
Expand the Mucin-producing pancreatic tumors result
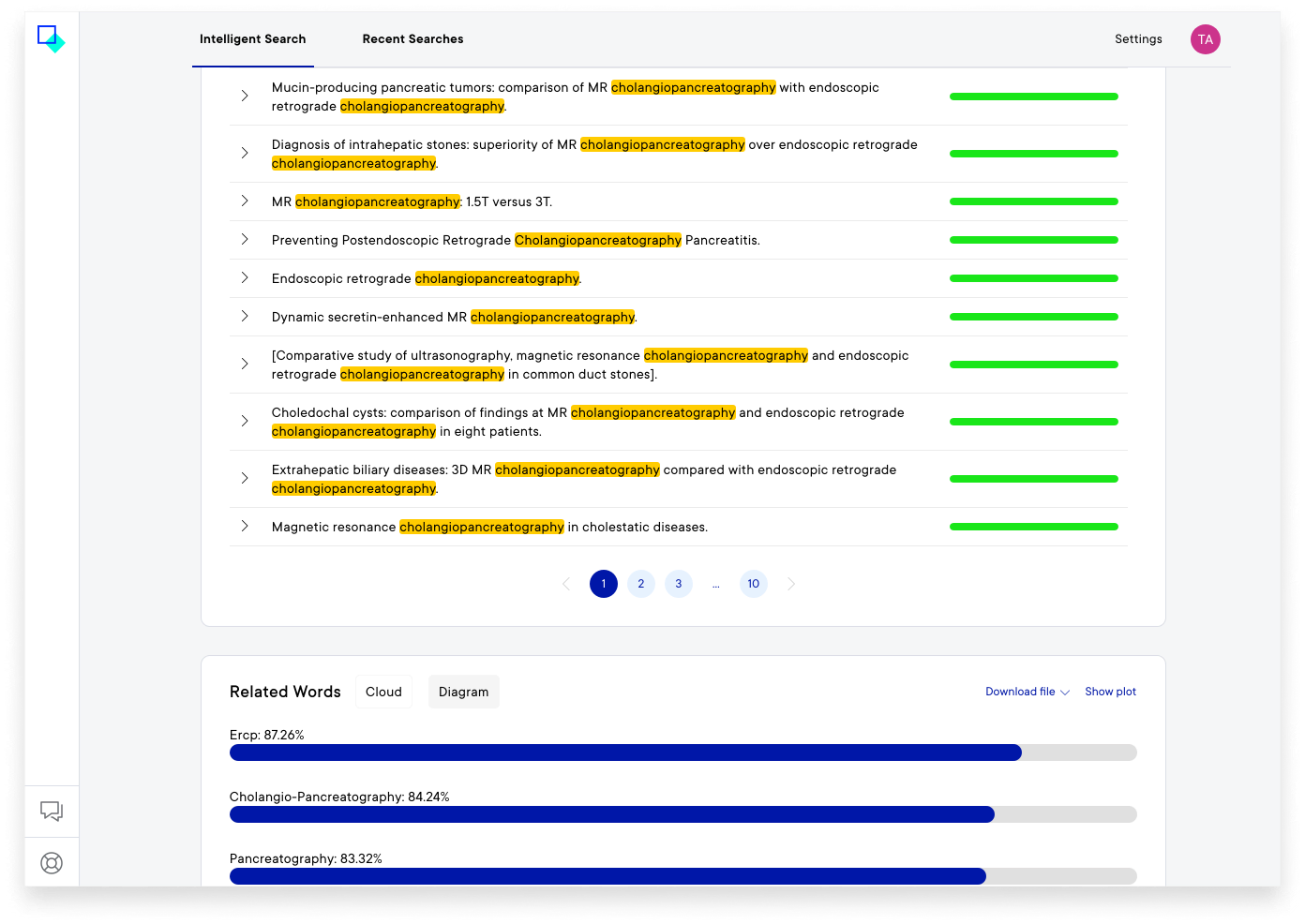245,97
